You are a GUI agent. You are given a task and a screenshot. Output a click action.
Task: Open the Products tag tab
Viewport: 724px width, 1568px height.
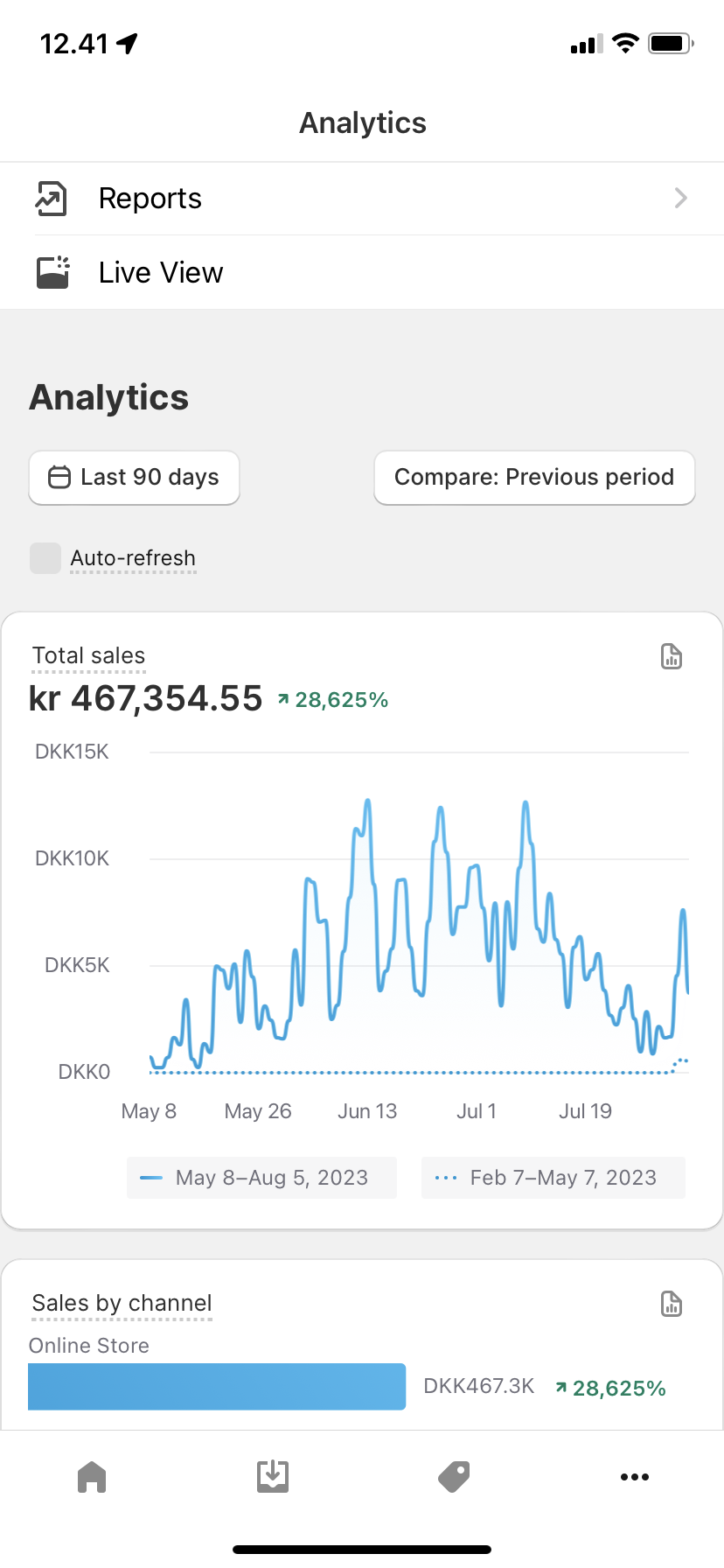point(454,1477)
